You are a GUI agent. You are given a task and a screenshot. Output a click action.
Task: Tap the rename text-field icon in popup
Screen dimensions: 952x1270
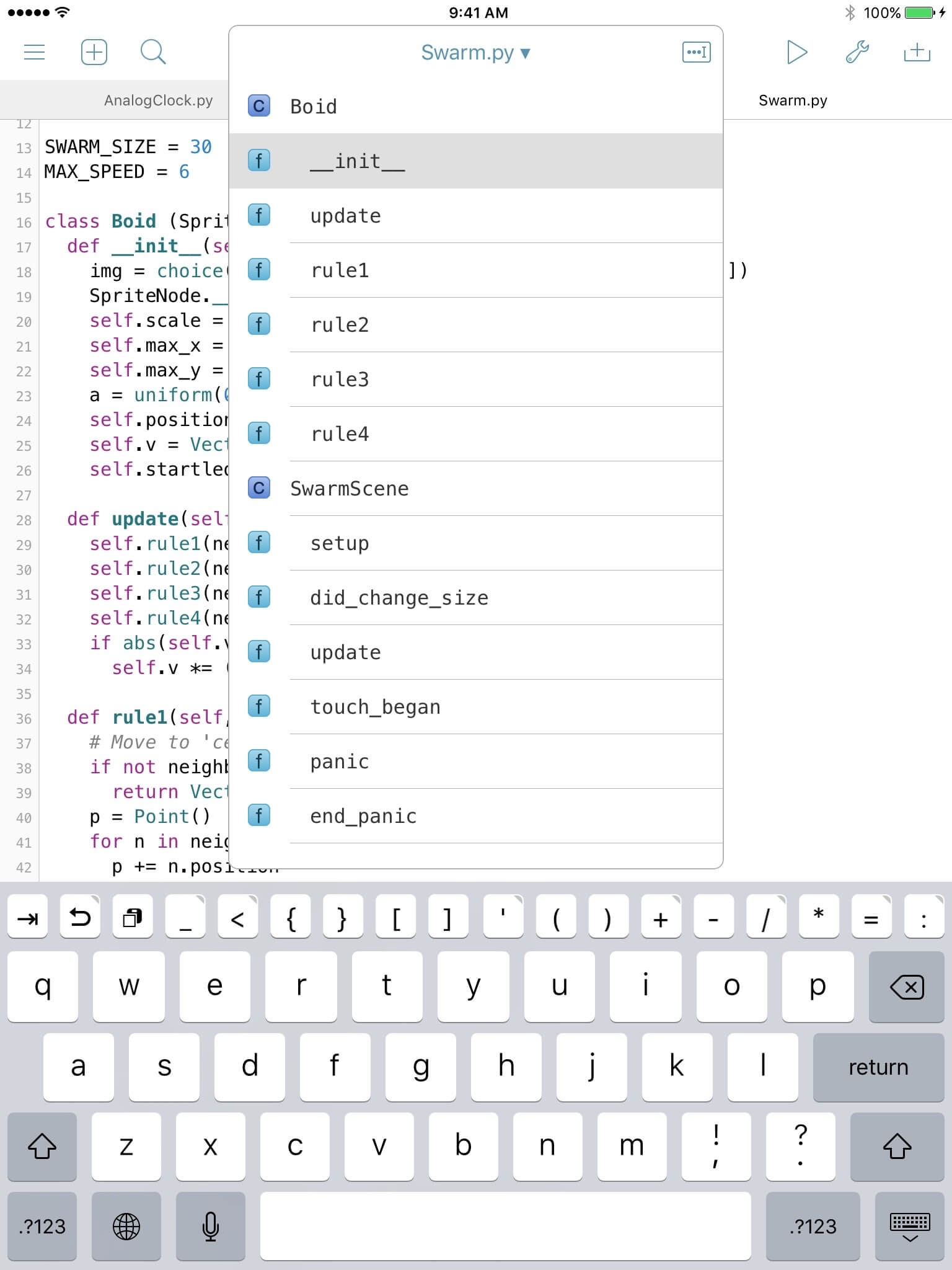[696, 52]
